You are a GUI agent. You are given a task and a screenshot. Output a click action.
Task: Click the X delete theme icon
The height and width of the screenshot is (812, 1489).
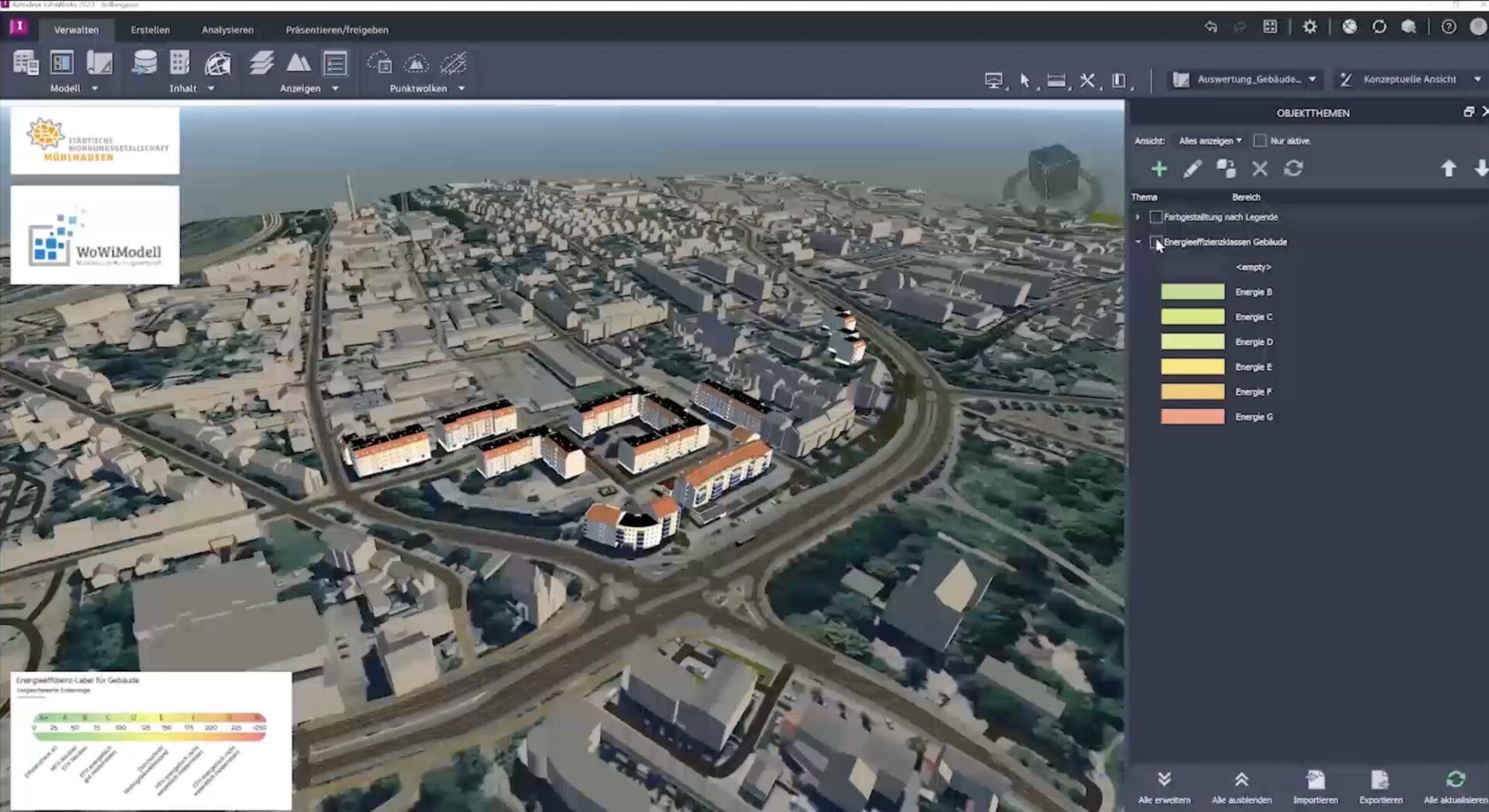tap(1259, 169)
